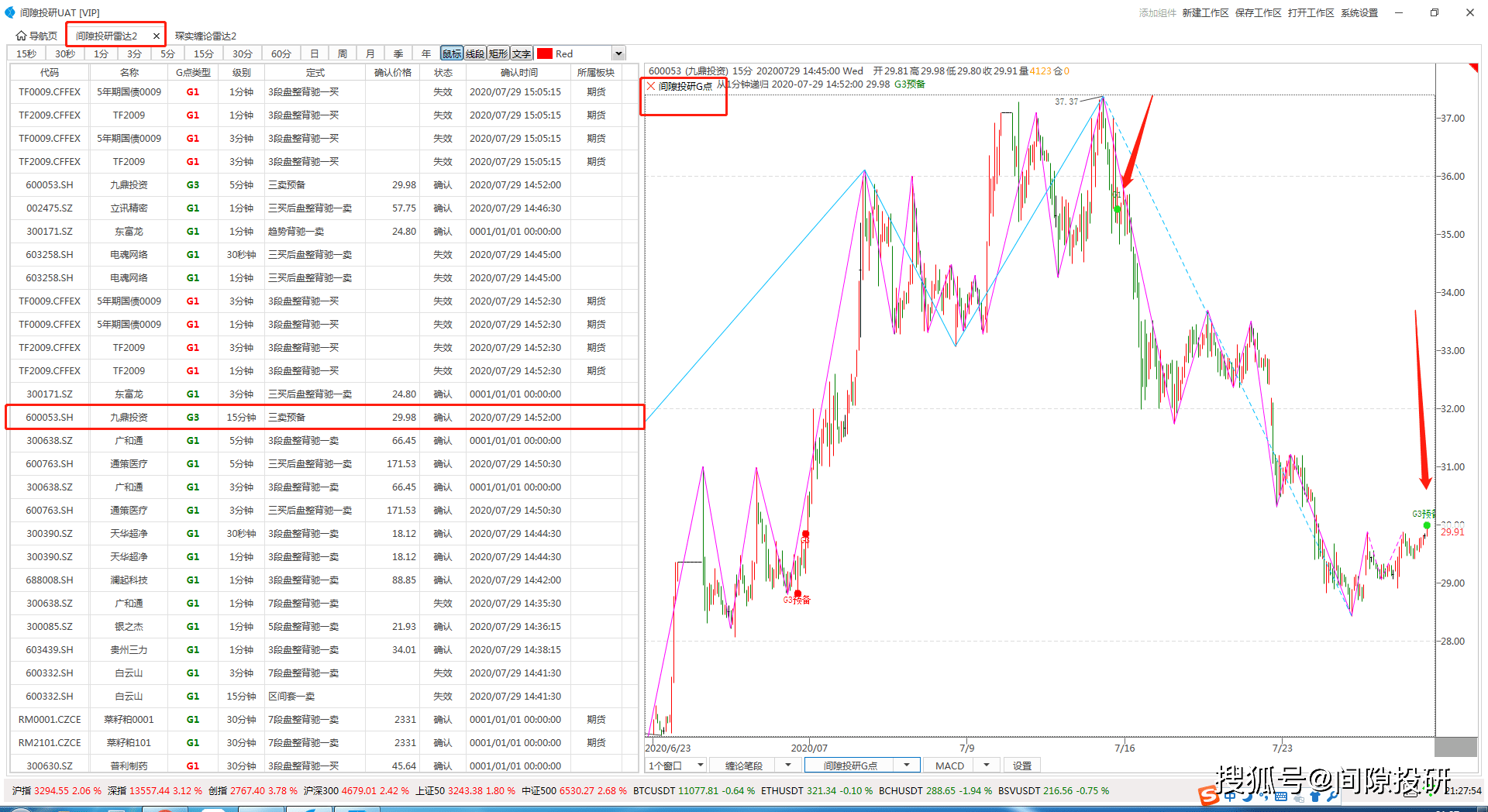Viewport: 1488px width, 812px height.
Task: Sort by the 确认时间 column header
Action: (519, 72)
